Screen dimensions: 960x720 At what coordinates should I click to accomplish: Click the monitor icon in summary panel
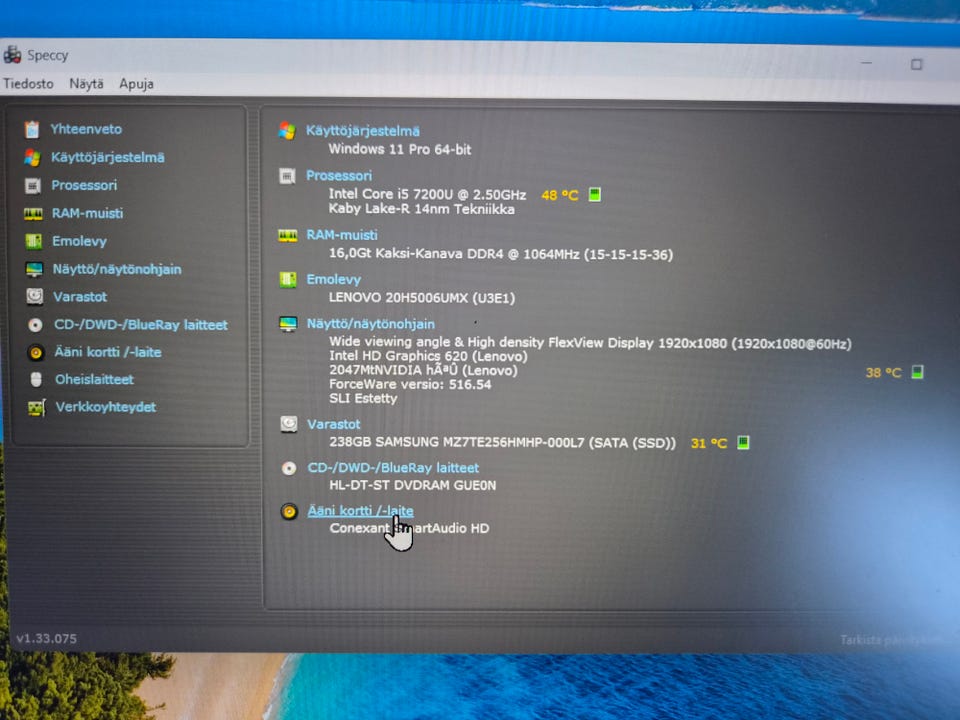(x=288, y=324)
